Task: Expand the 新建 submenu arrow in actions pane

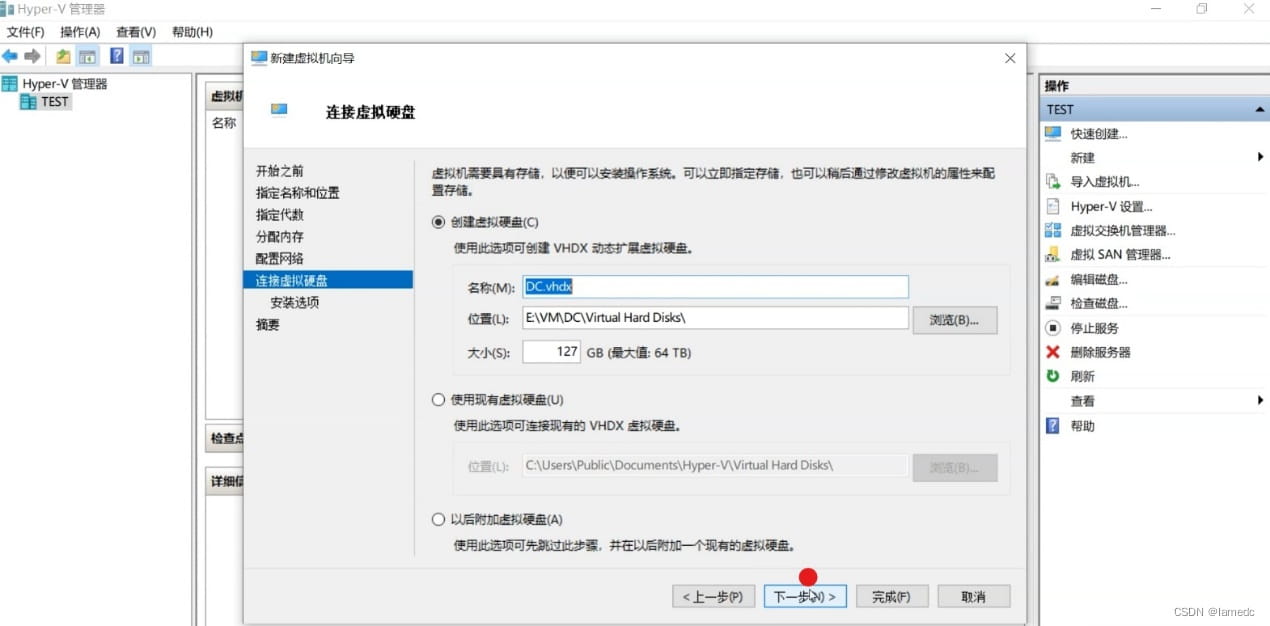Action: point(1260,157)
